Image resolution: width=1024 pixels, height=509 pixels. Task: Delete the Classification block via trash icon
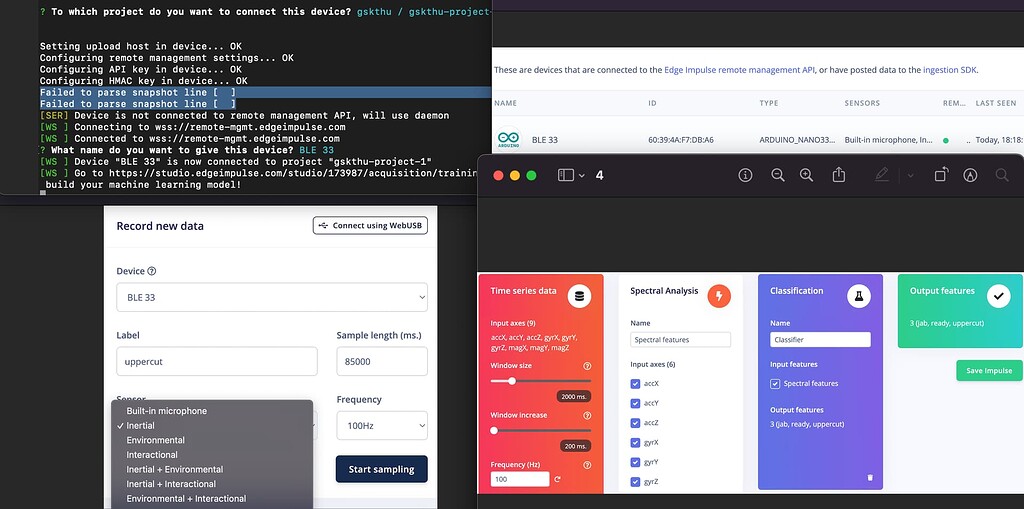(870, 478)
